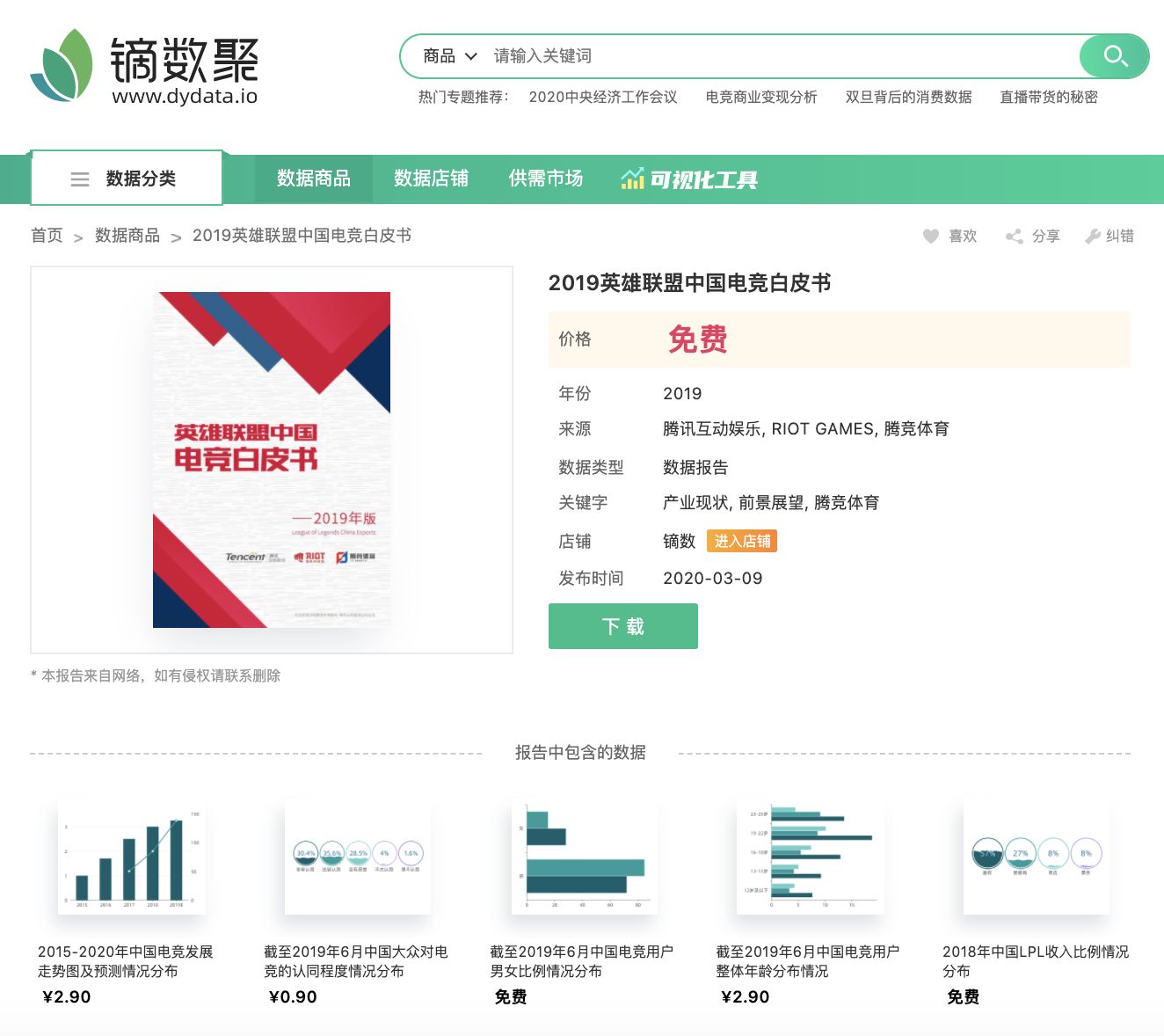Click the 下载 download button
The image size is (1164, 1036).
coord(623,626)
